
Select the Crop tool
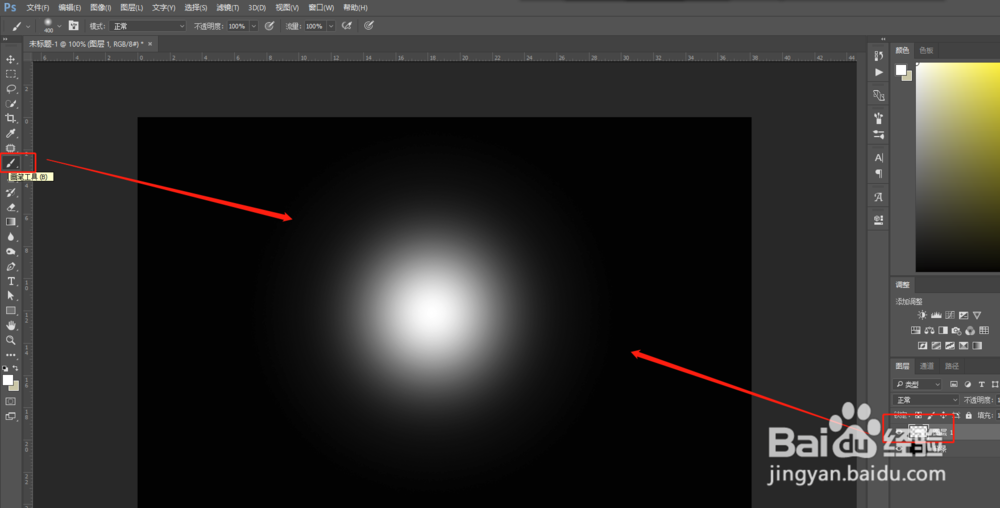[11, 119]
